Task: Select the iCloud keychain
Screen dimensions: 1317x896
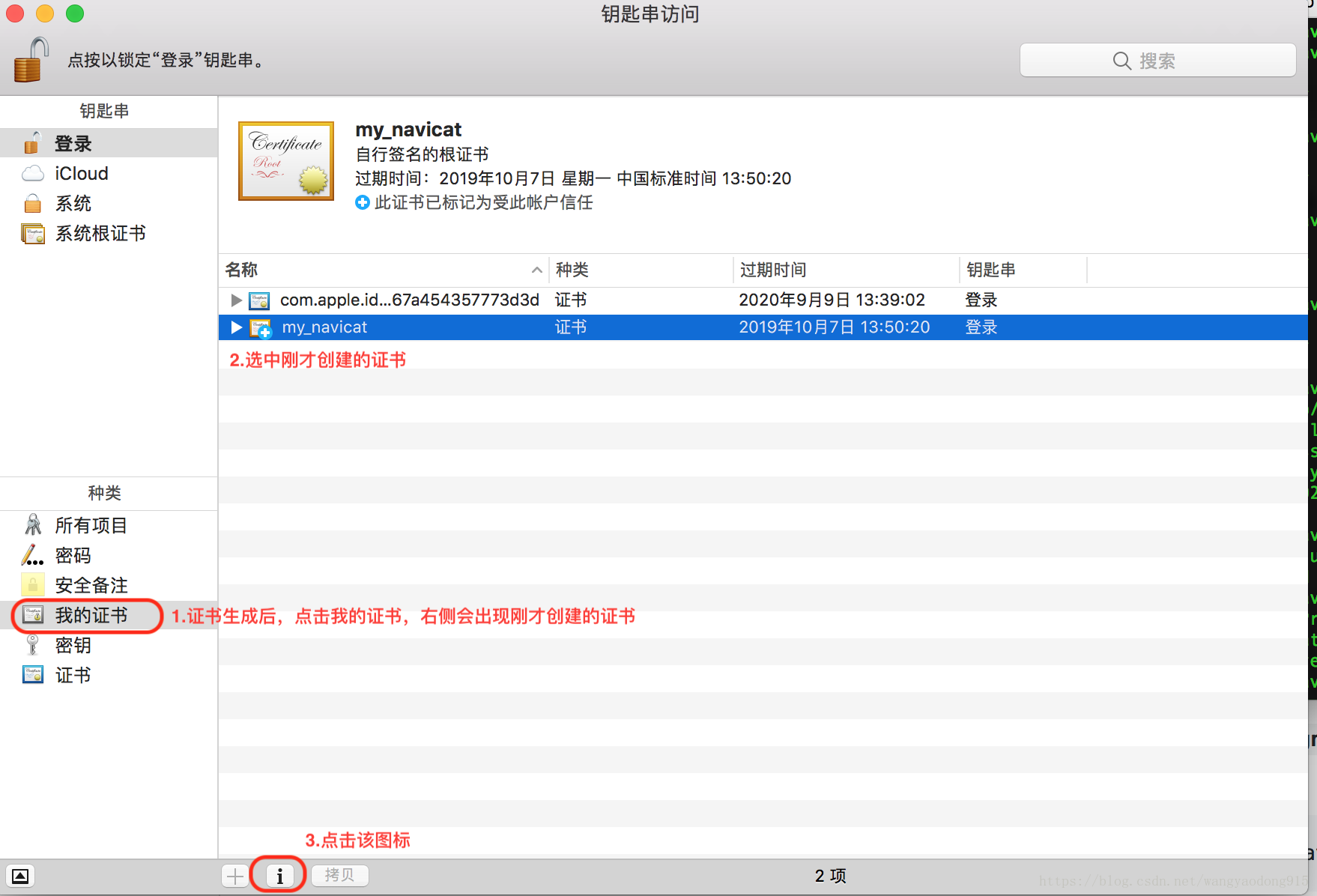Action: pos(109,173)
